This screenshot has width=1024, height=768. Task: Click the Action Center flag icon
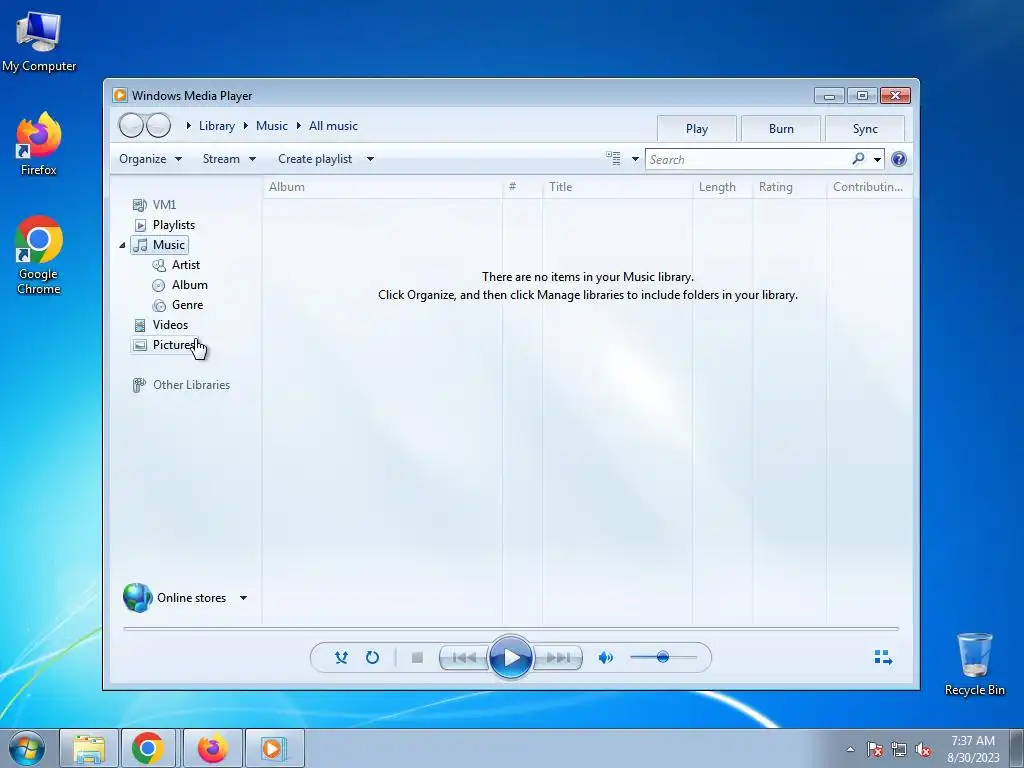point(874,749)
